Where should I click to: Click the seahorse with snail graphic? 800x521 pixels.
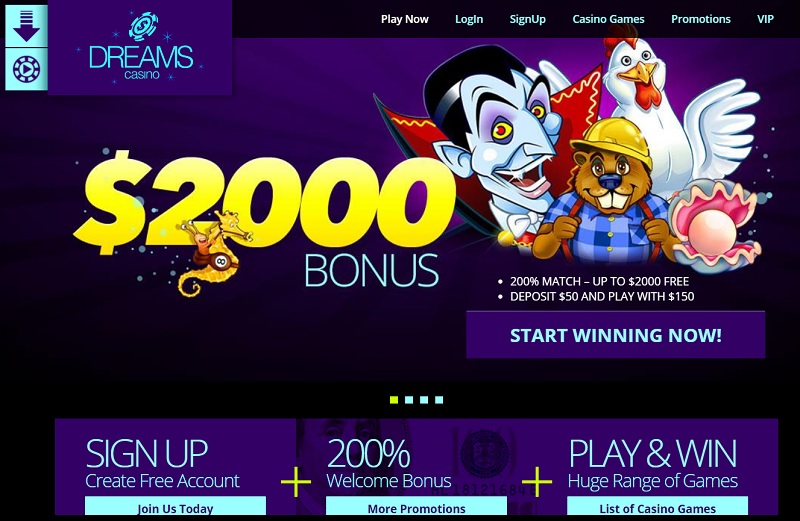point(212,250)
